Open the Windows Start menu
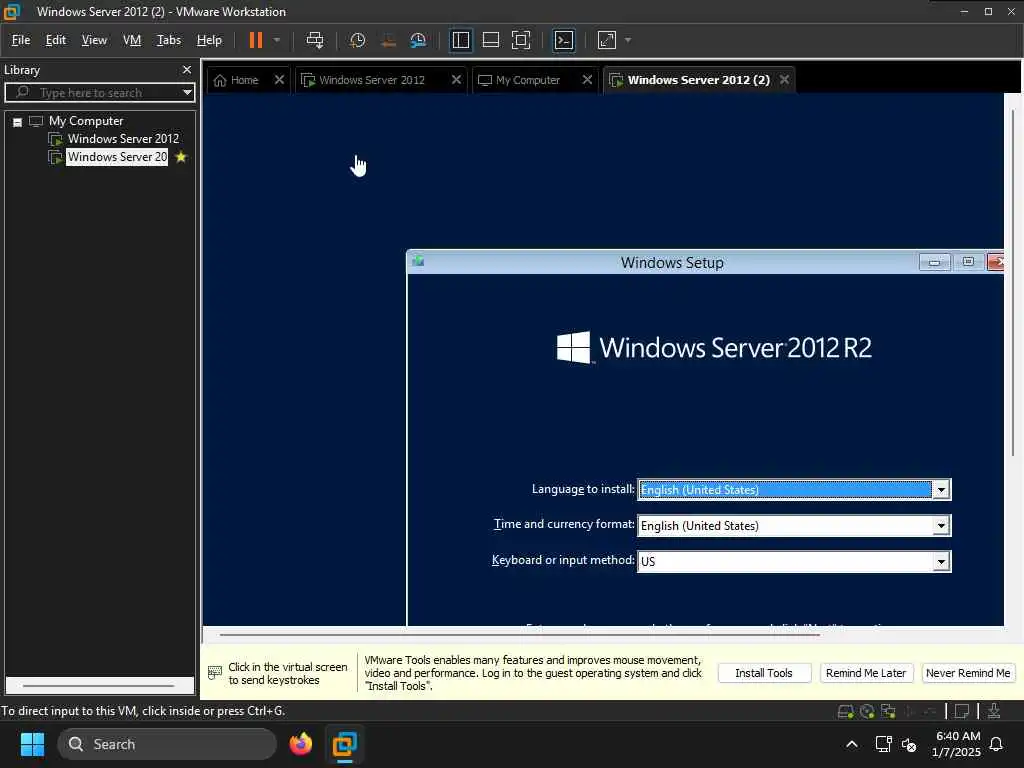Image resolution: width=1024 pixels, height=768 pixels. click(x=32, y=744)
